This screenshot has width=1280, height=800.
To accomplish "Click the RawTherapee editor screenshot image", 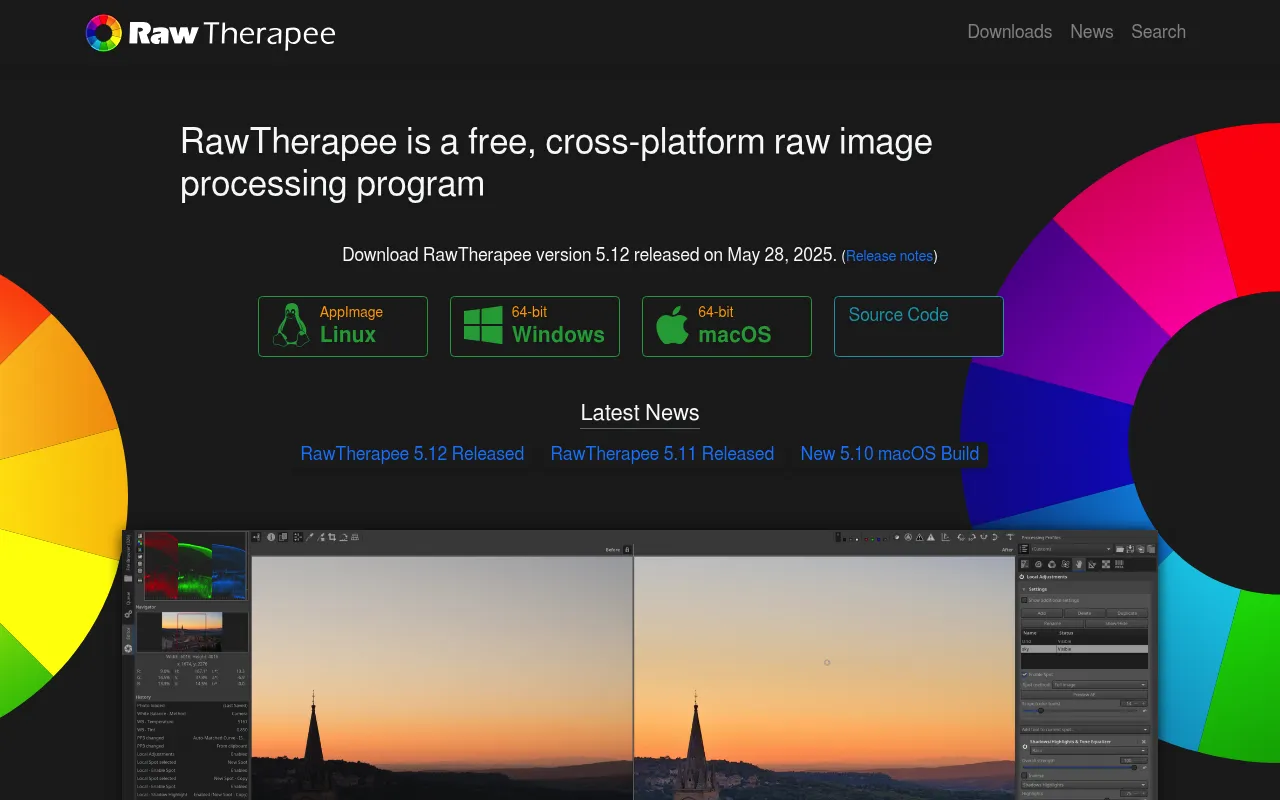I will click(640, 665).
